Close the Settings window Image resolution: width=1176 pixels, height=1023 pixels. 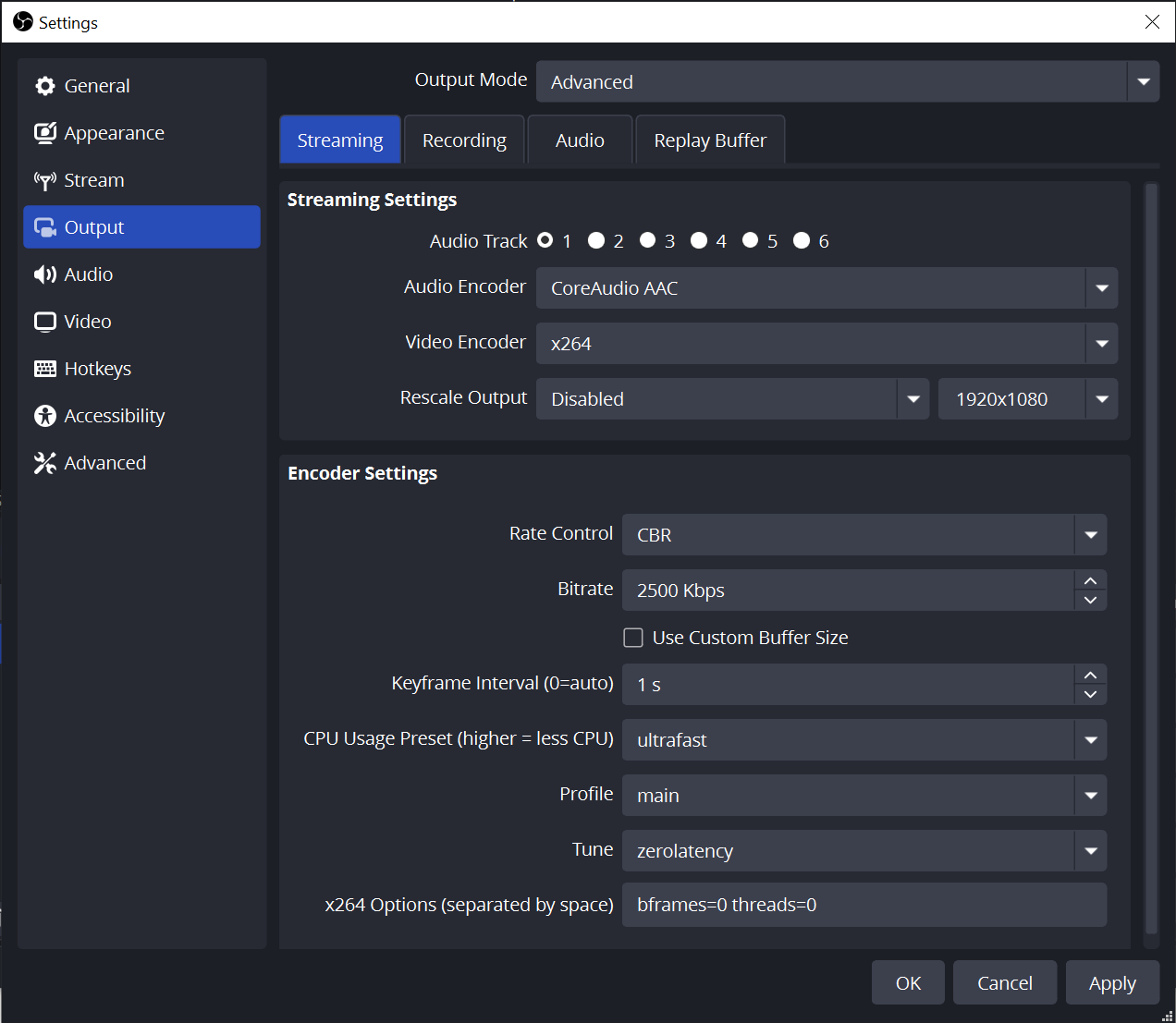[x=1152, y=21]
